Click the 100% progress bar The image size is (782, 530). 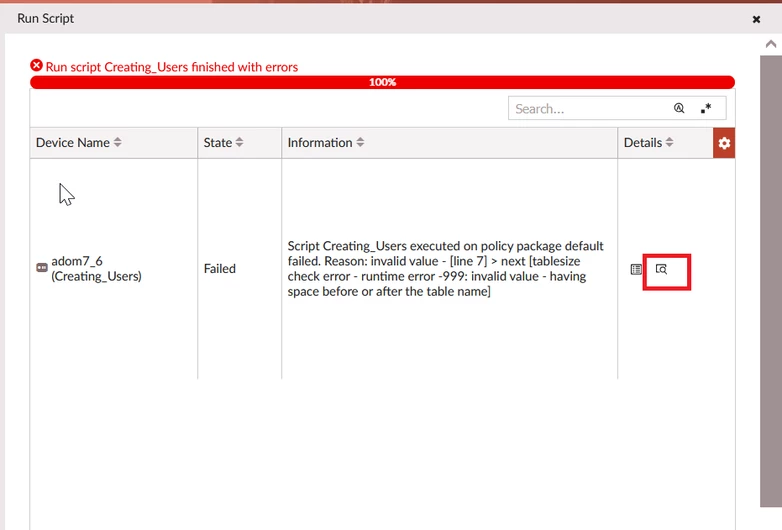pos(382,82)
